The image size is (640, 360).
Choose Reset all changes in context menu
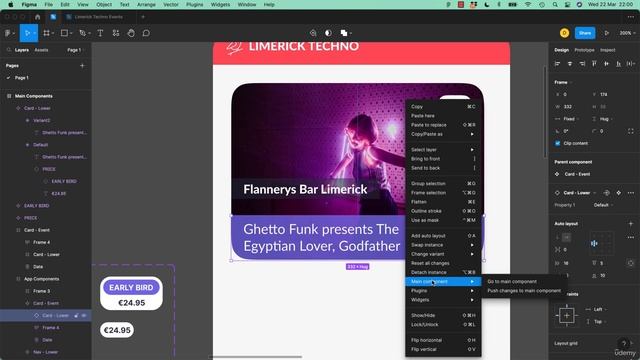pos(443,263)
